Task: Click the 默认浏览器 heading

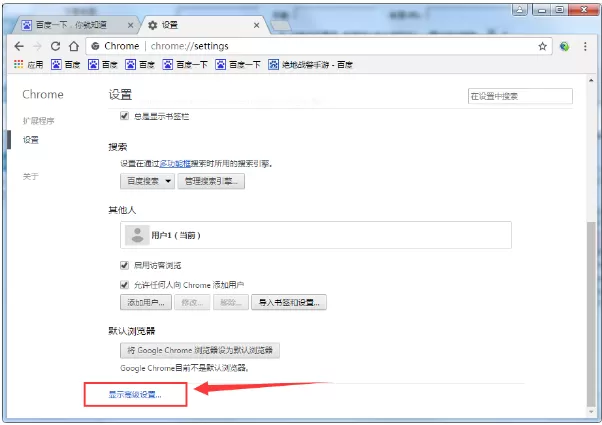Action: click(132, 331)
